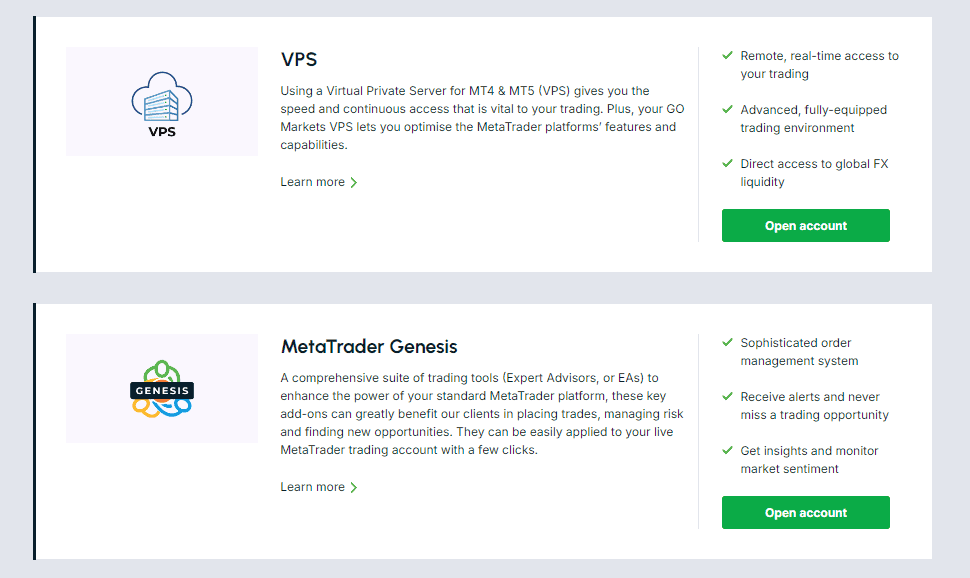The image size is (970, 578).
Task: Click the green checkmark beside remote real-time access
Action: (728, 55)
